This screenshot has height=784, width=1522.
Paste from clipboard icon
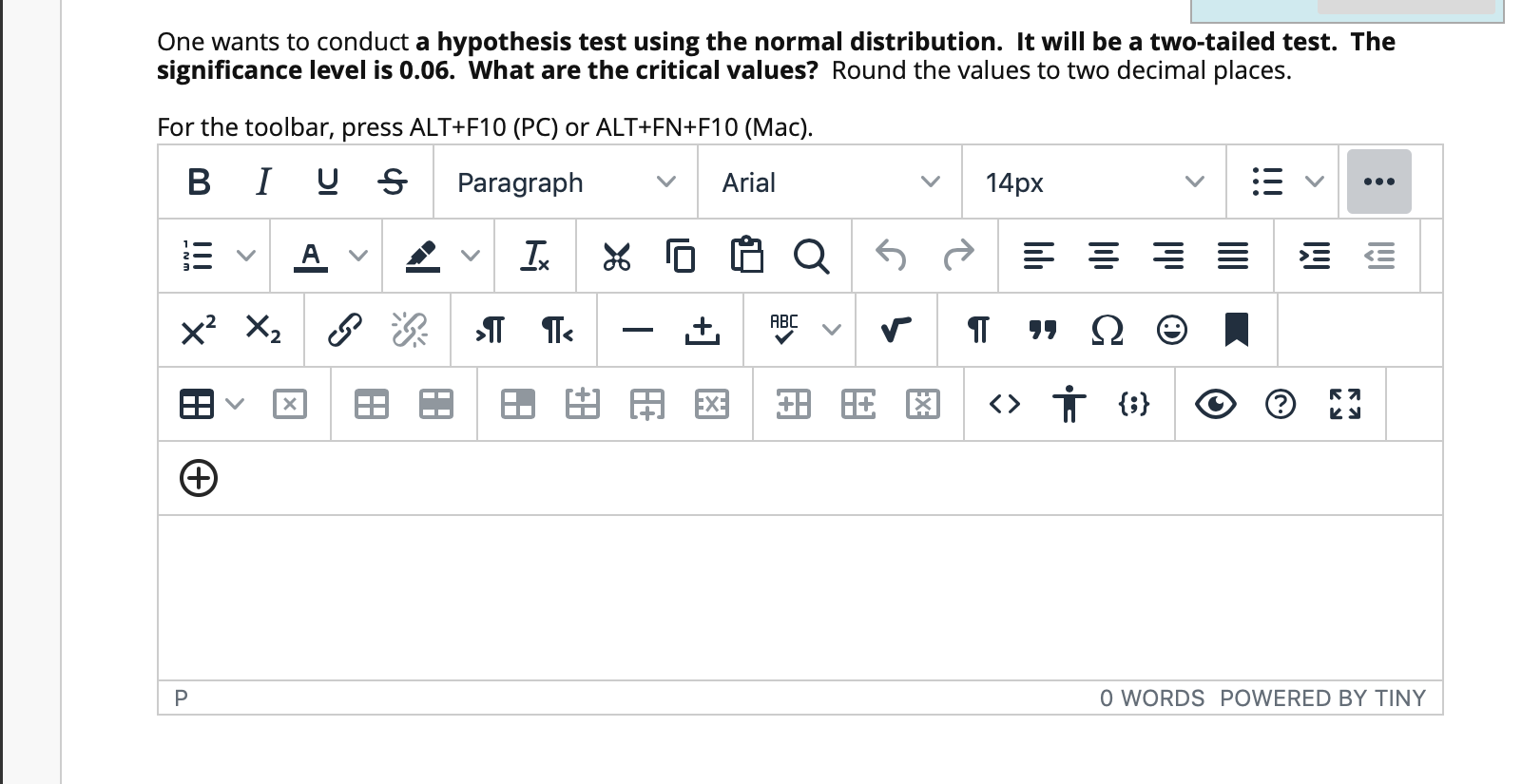click(x=746, y=256)
